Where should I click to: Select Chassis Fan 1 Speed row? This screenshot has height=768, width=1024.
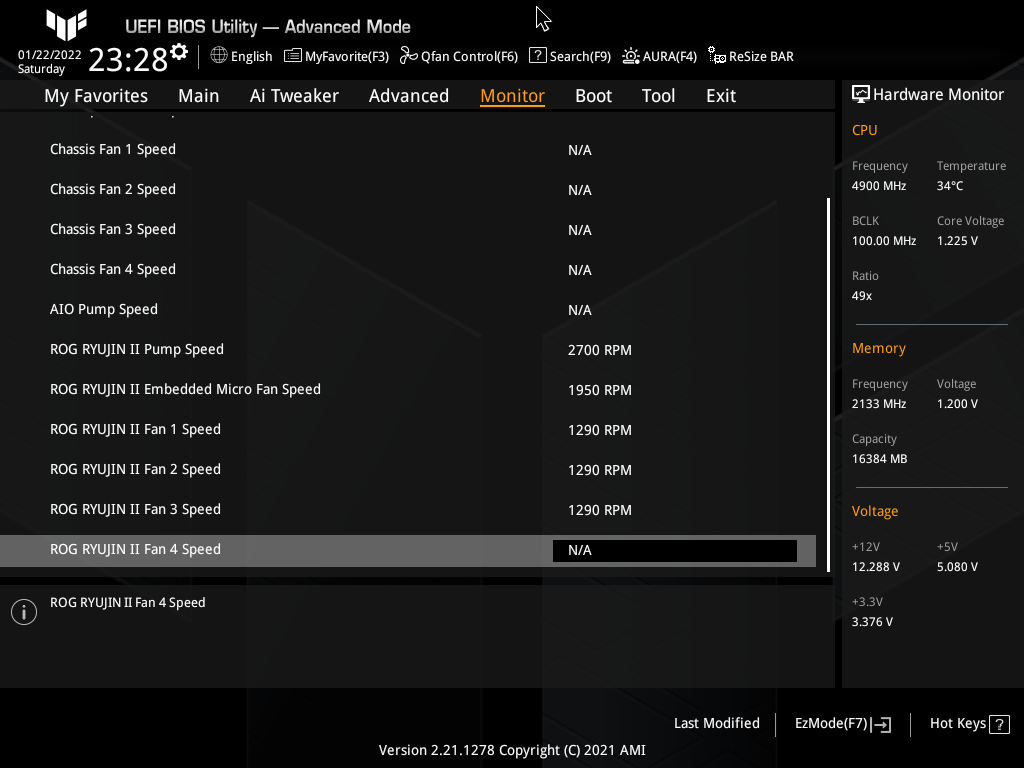[408, 150]
